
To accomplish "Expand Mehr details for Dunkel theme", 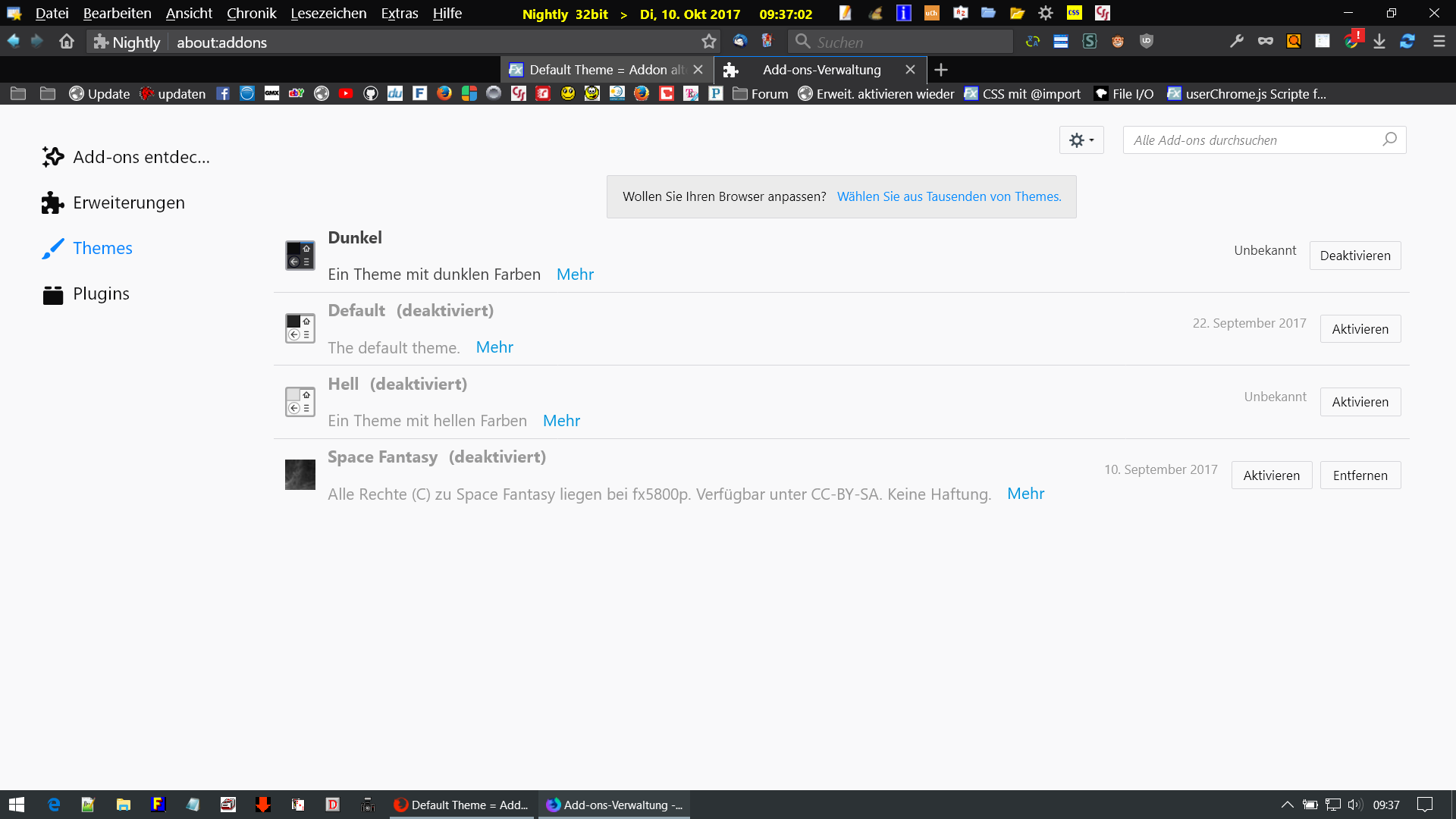I will coord(575,275).
